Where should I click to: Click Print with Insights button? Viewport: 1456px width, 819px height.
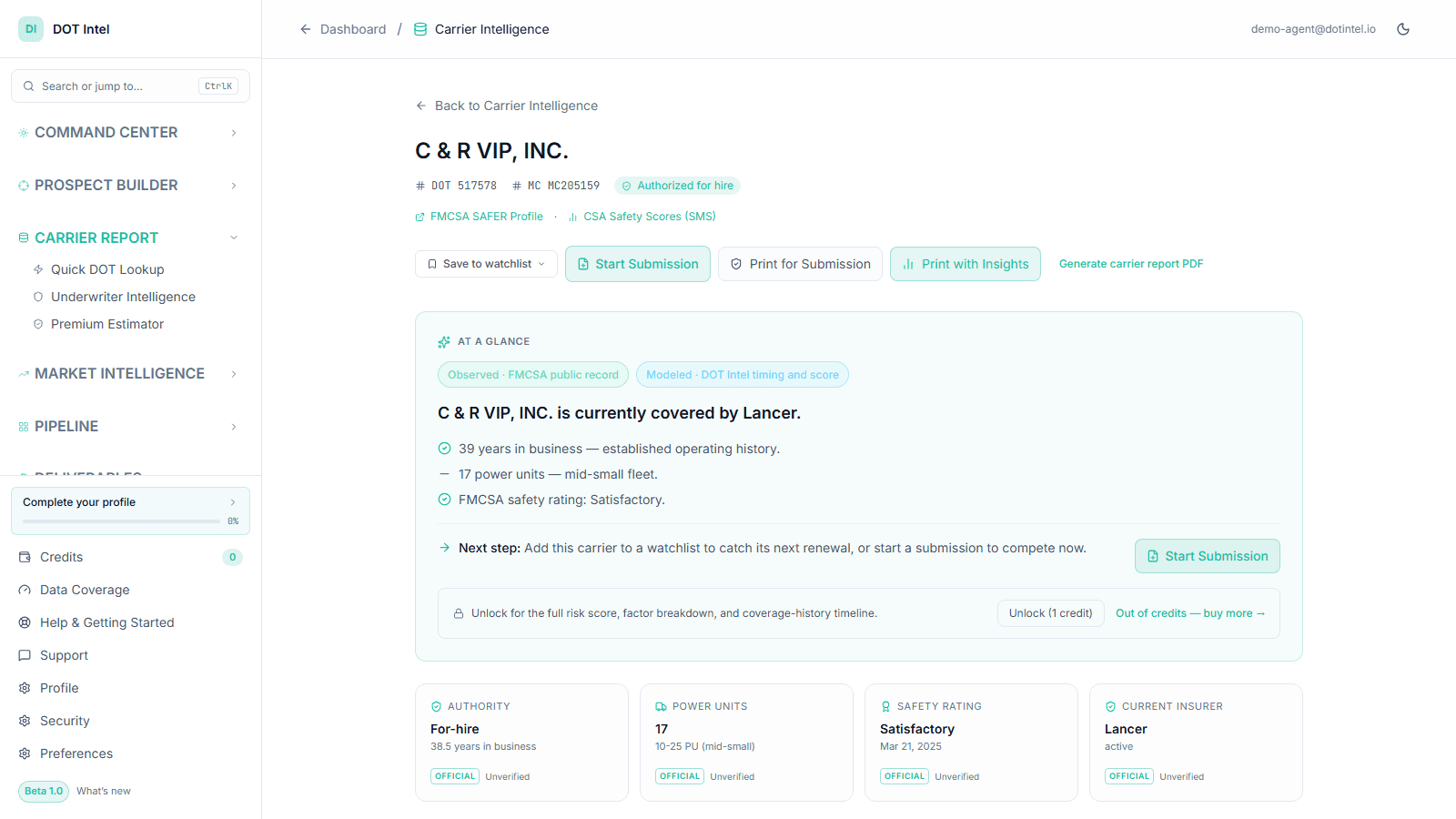[x=966, y=264]
